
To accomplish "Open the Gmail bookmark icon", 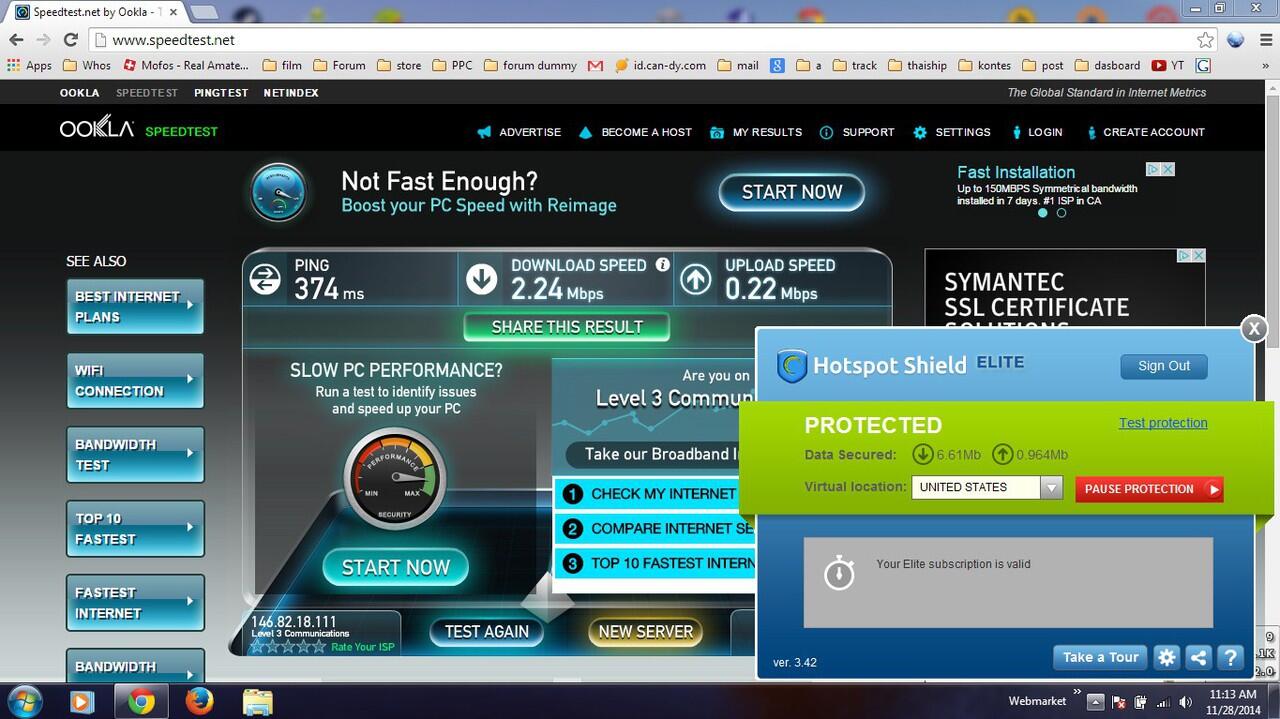I will click(x=596, y=65).
